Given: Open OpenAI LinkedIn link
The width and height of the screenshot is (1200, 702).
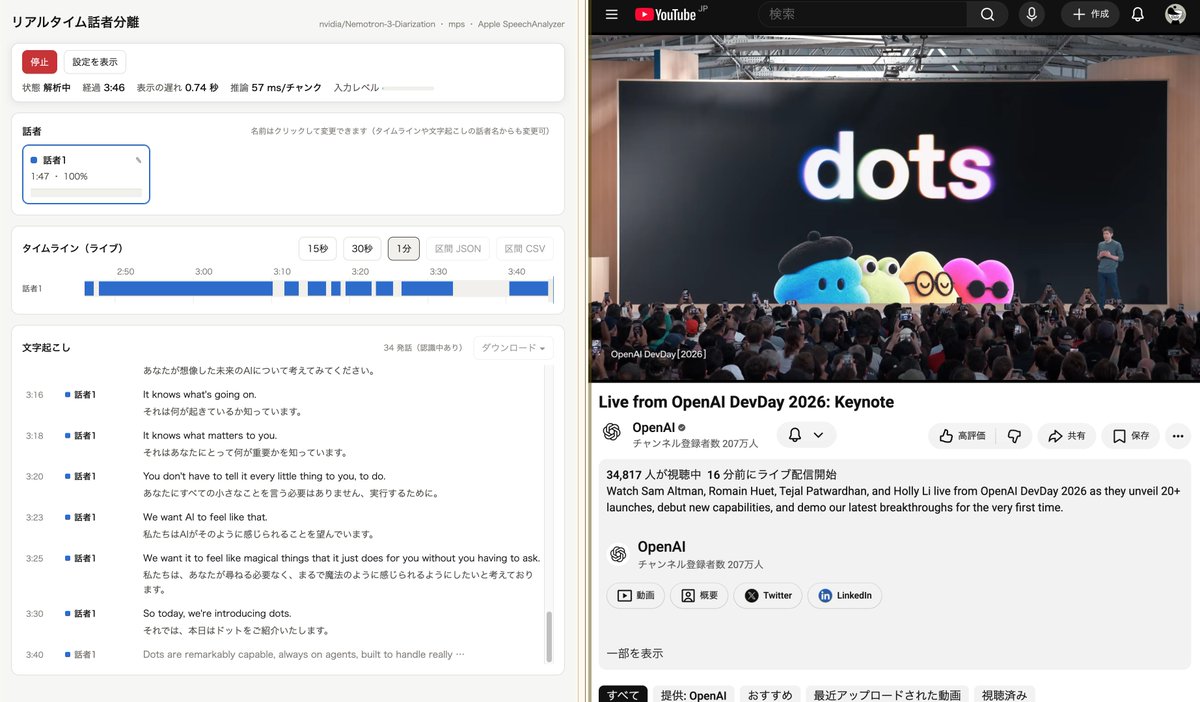Looking at the screenshot, I should [845, 595].
